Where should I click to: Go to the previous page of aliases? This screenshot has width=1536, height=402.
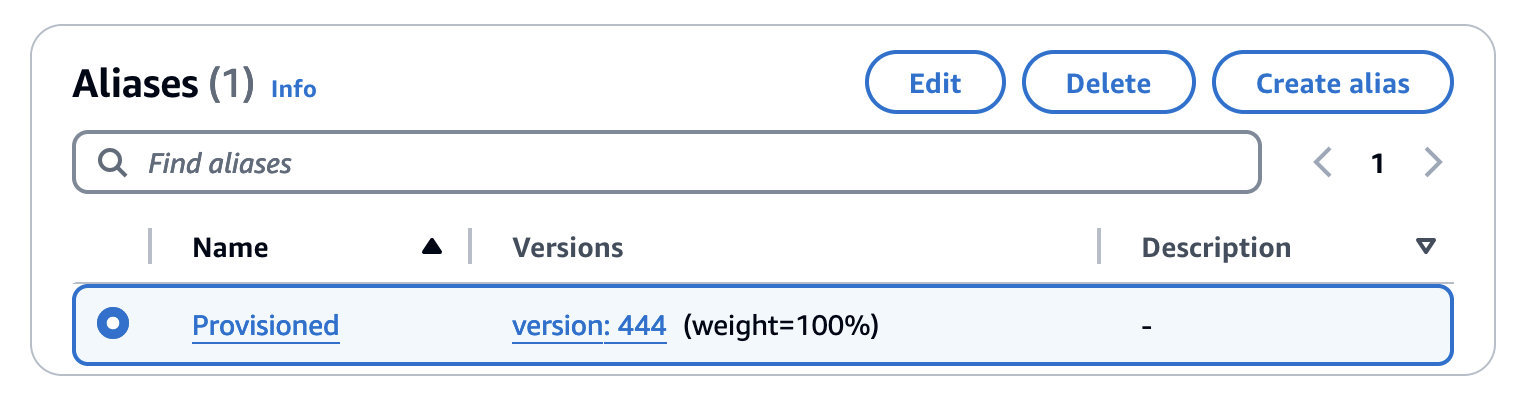tap(1323, 163)
